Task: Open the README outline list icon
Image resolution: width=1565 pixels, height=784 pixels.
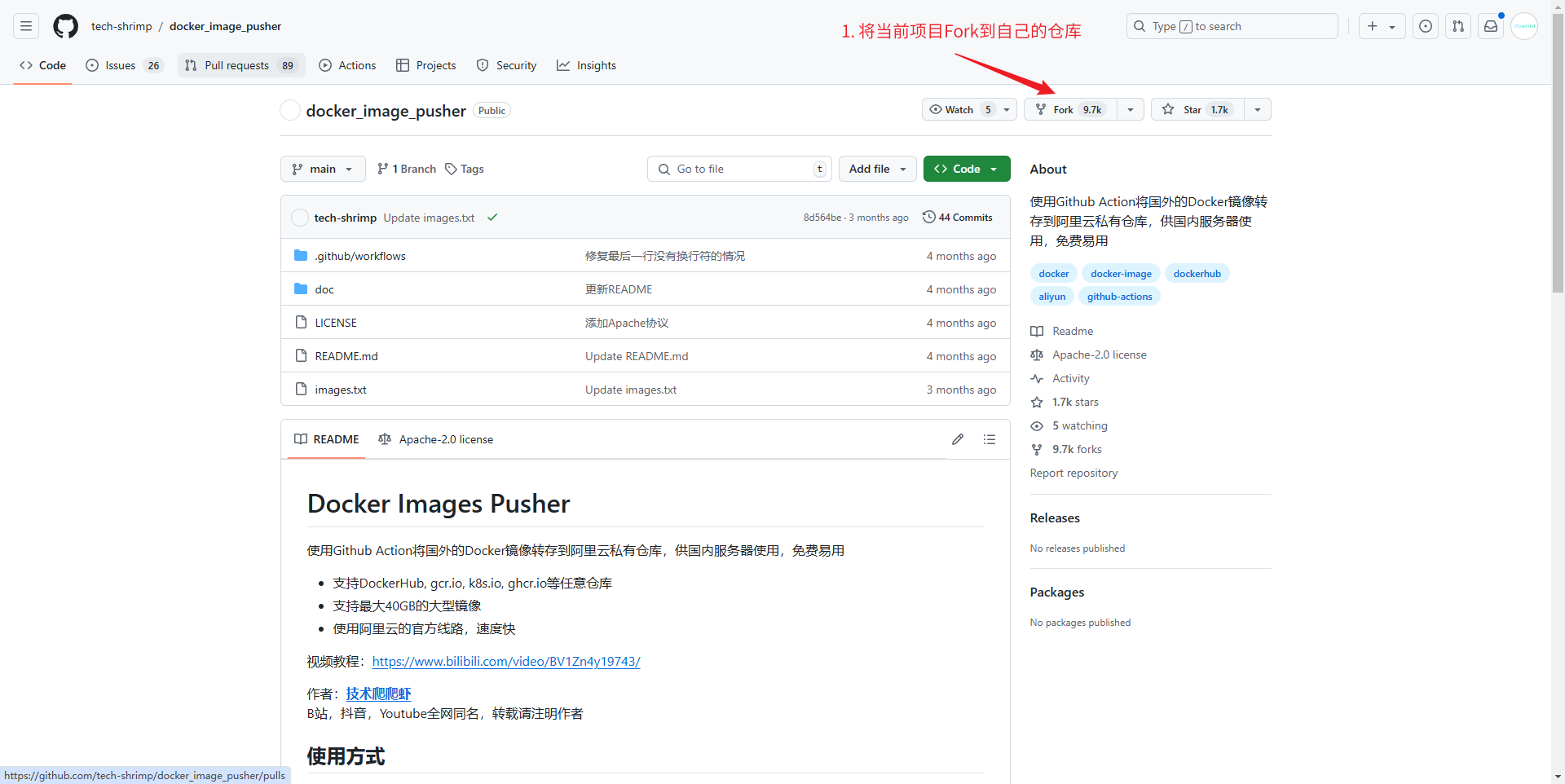Action: pyautogui.click(x=990, y=439)
